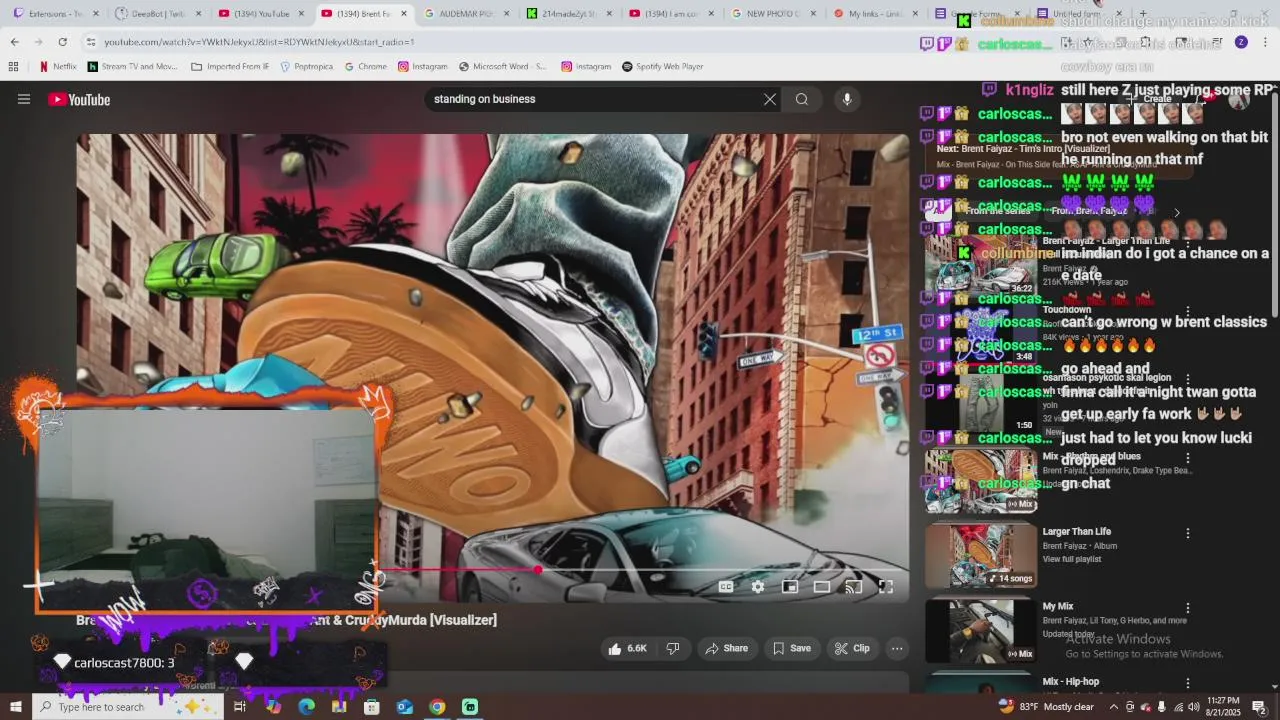Open the Stream TV and Movies bookmark

click(133, 67)
